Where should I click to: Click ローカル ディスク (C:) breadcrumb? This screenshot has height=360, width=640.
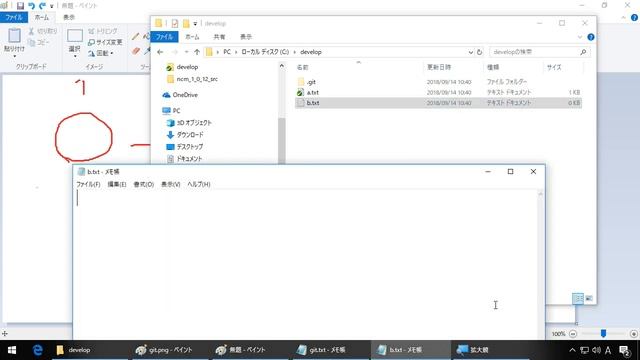click(265, 52)
